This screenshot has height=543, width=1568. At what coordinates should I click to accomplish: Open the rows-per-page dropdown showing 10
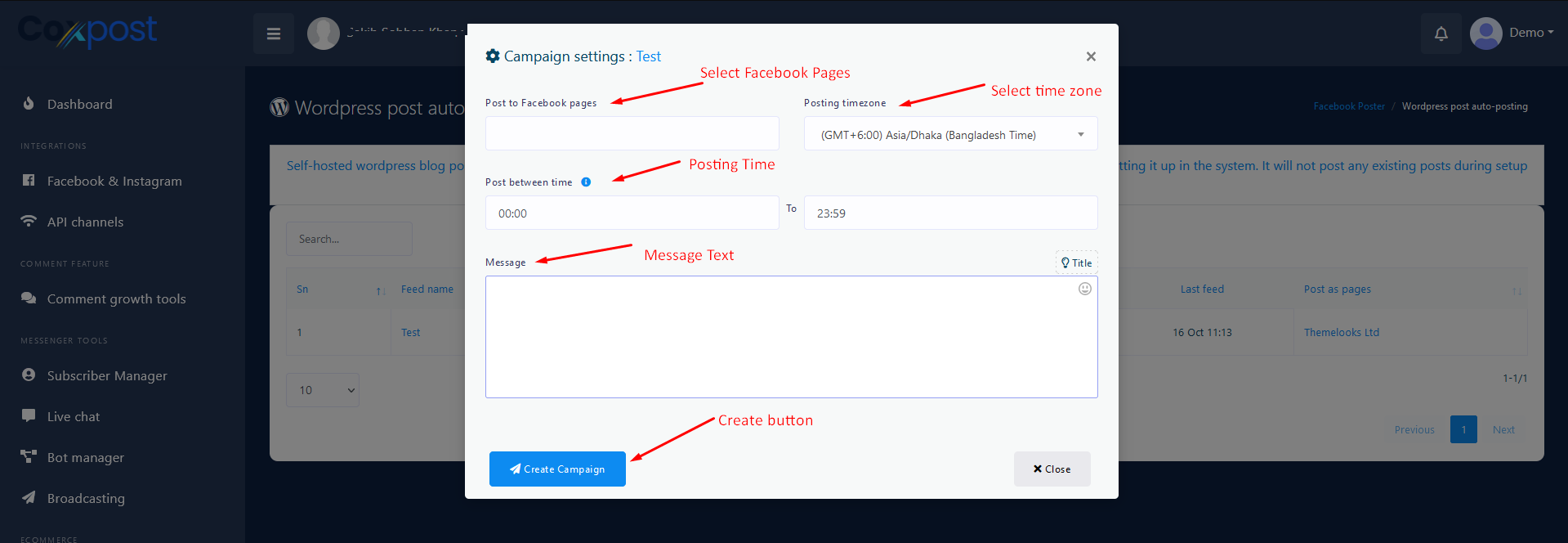(x=323, y=390)
